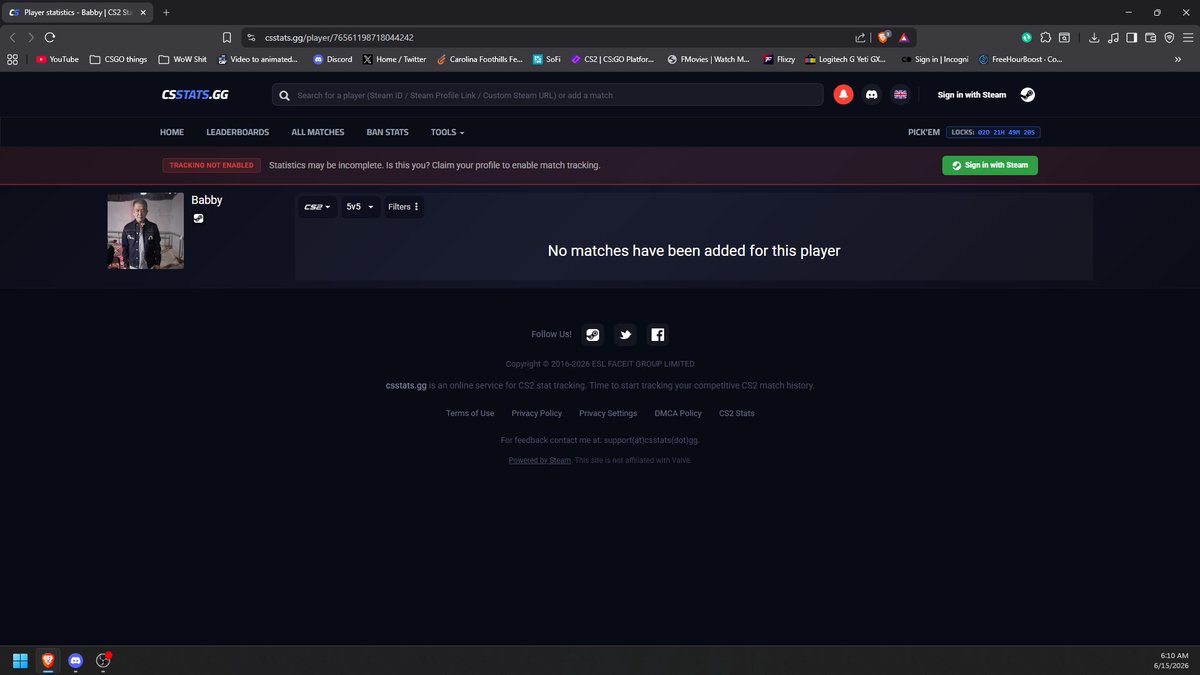Open the CS2 game dropdown

317,207
